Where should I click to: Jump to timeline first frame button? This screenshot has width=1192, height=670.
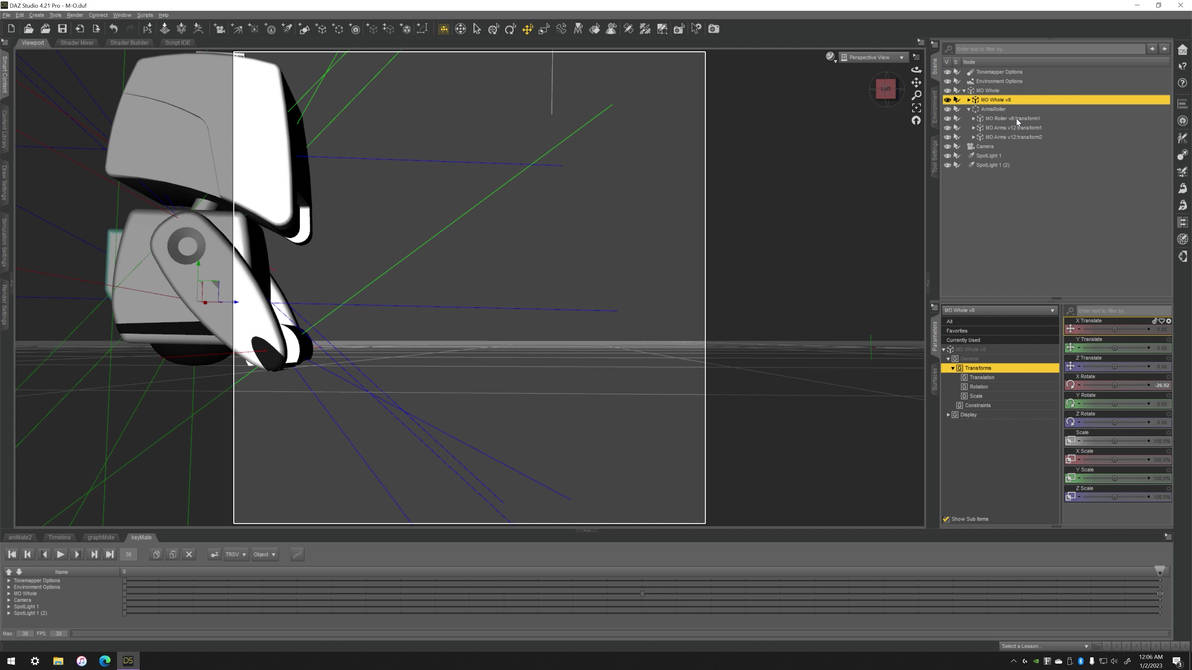[x=11, y=554]
